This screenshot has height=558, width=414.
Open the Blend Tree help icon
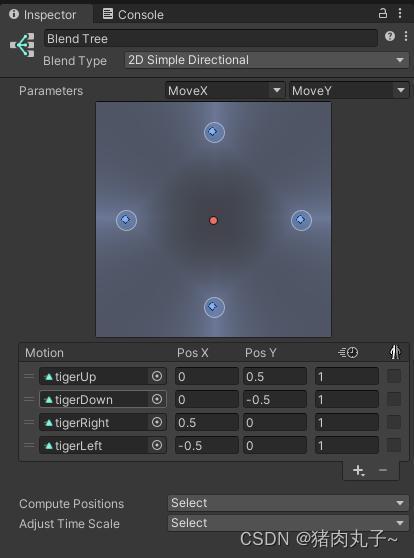(390, 36)
